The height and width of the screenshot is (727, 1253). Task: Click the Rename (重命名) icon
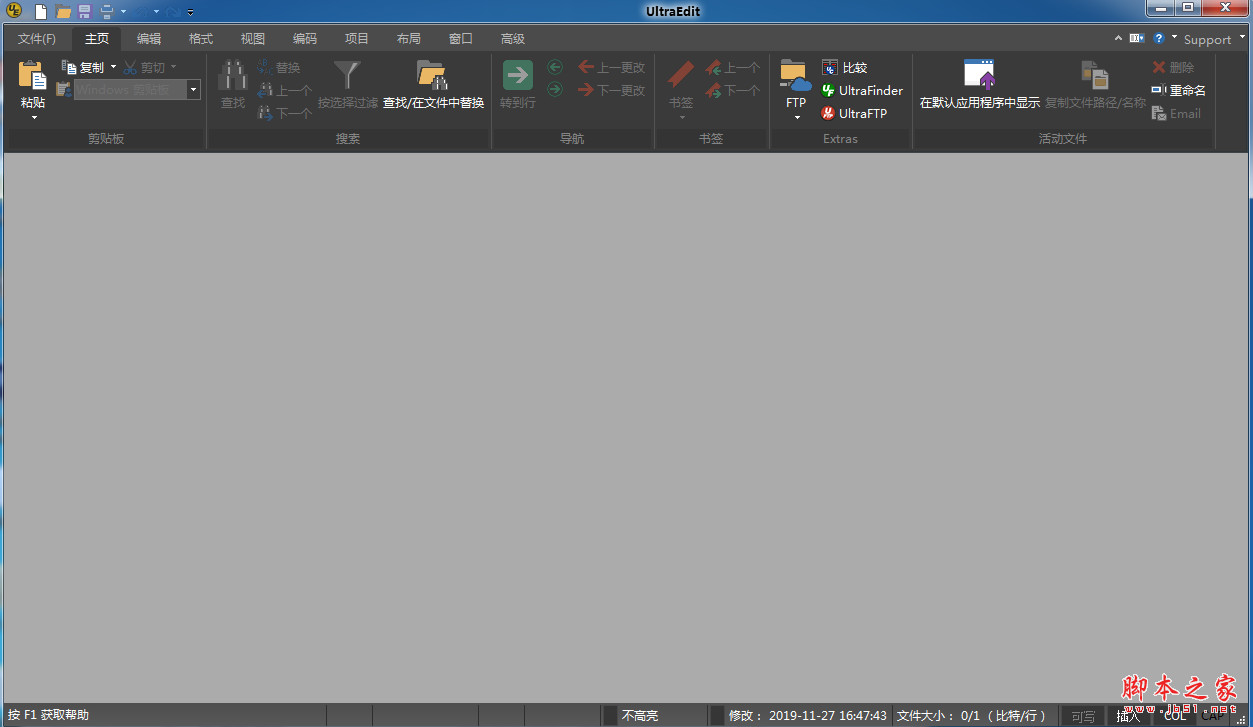coord(1159,90)
